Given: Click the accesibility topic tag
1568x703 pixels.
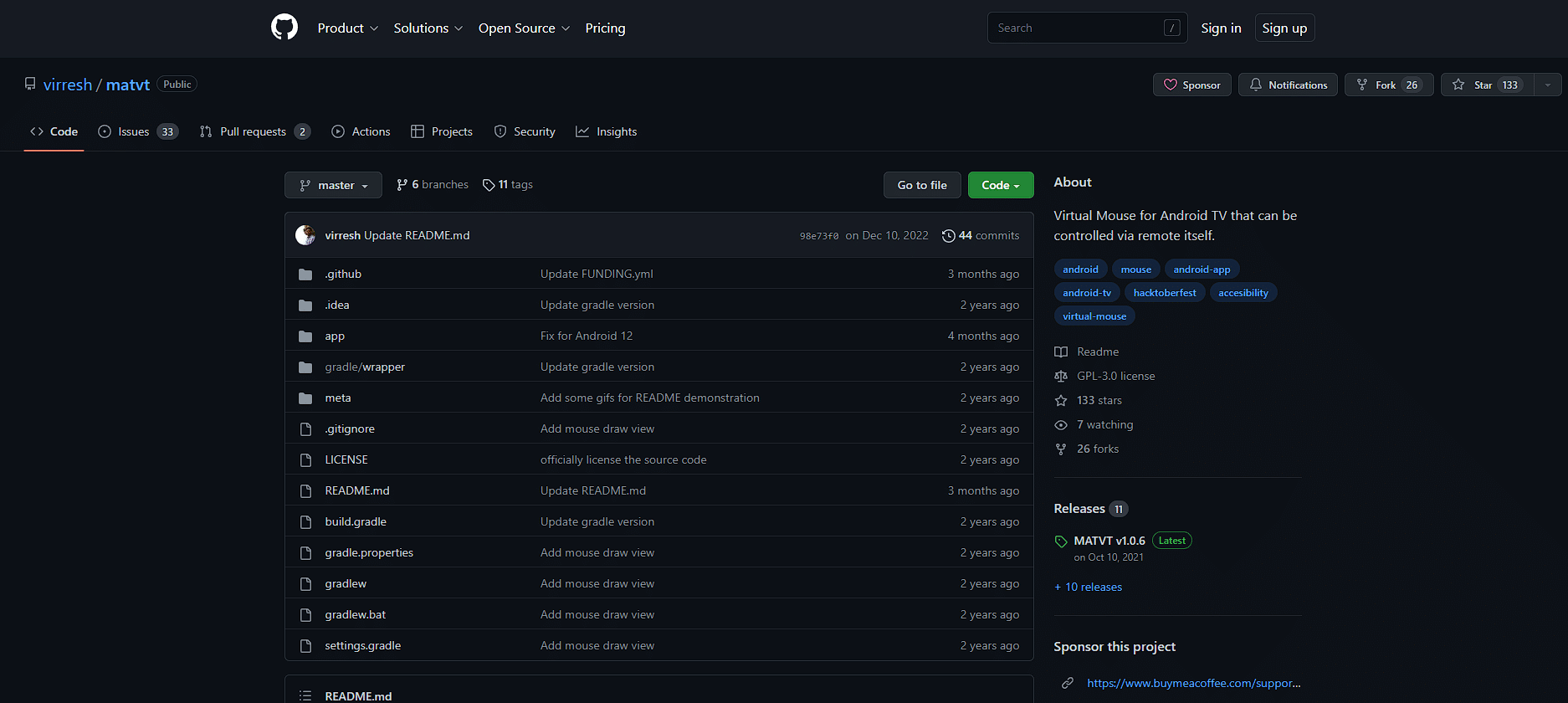Looking at the screenshot, I should pyautogui.click(x=1243, y=292).
